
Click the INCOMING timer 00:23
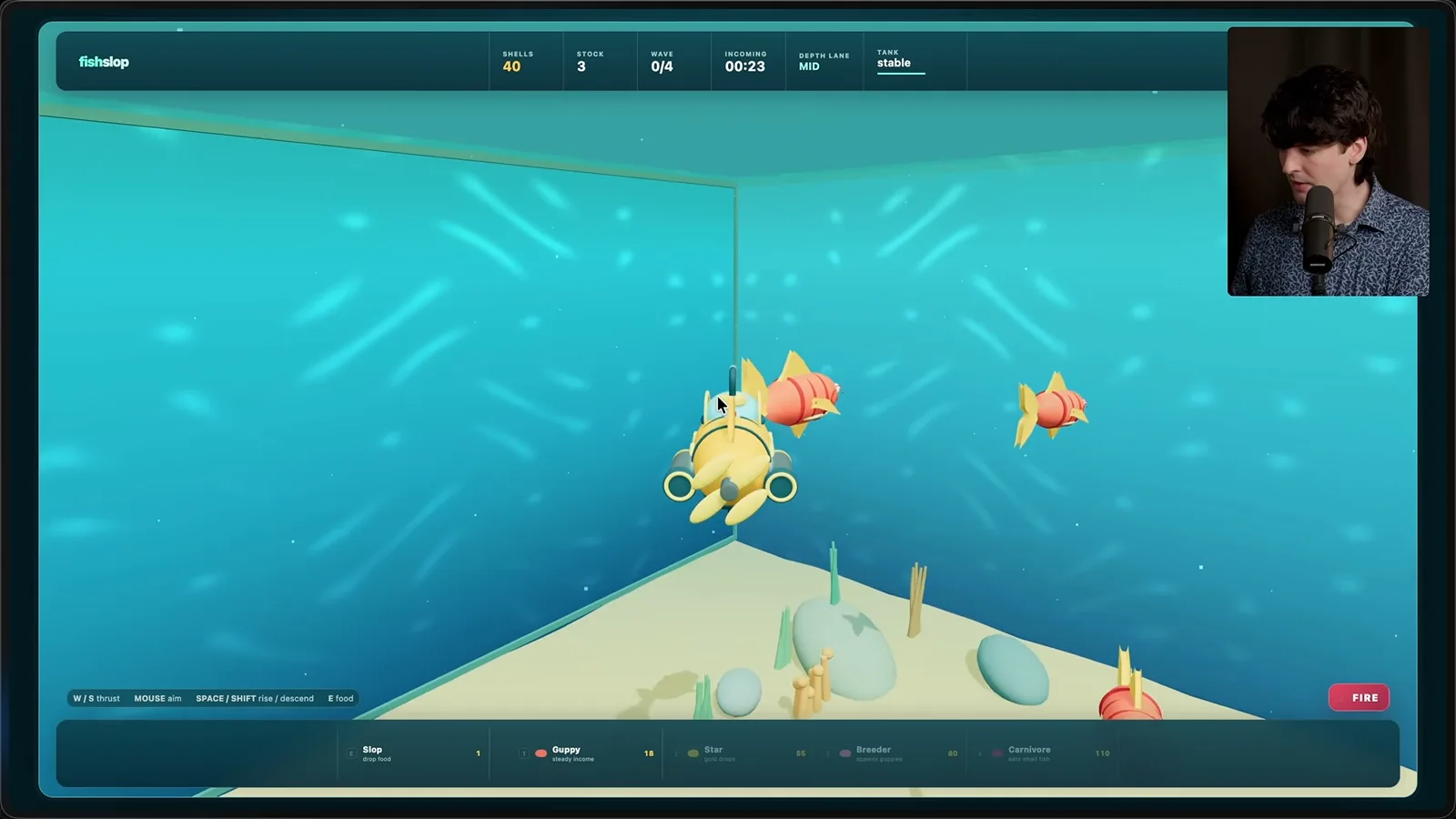pos(744,66)
